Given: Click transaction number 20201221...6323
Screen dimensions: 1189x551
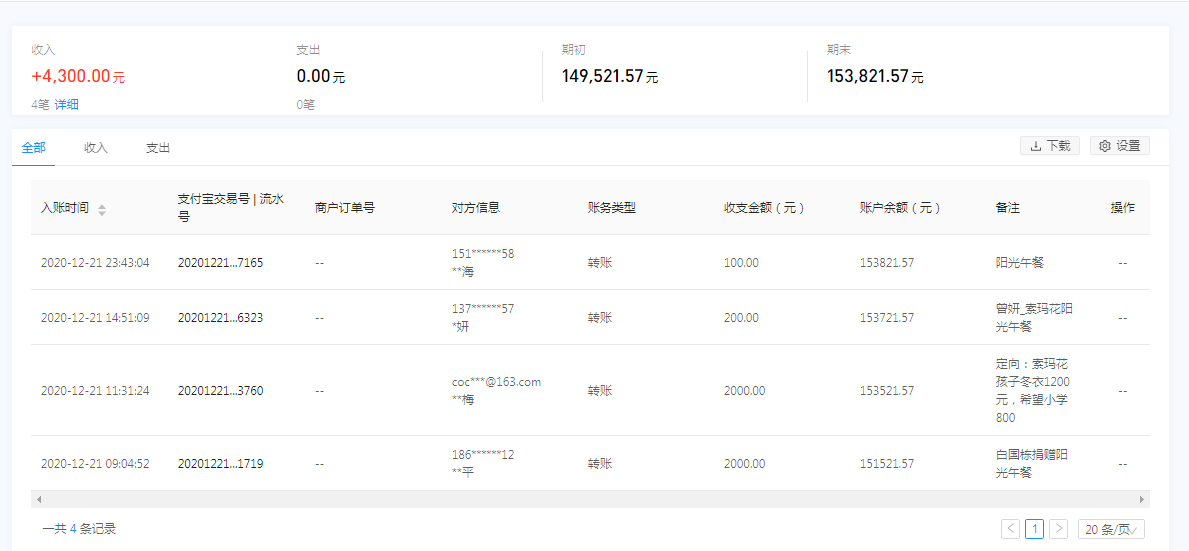Looking at the screenshot, I should coord(220,318).
